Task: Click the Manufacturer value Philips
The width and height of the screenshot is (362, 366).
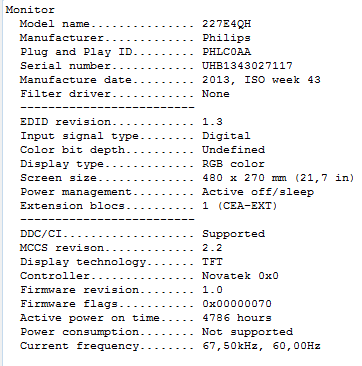Action: tap(226, 38)
